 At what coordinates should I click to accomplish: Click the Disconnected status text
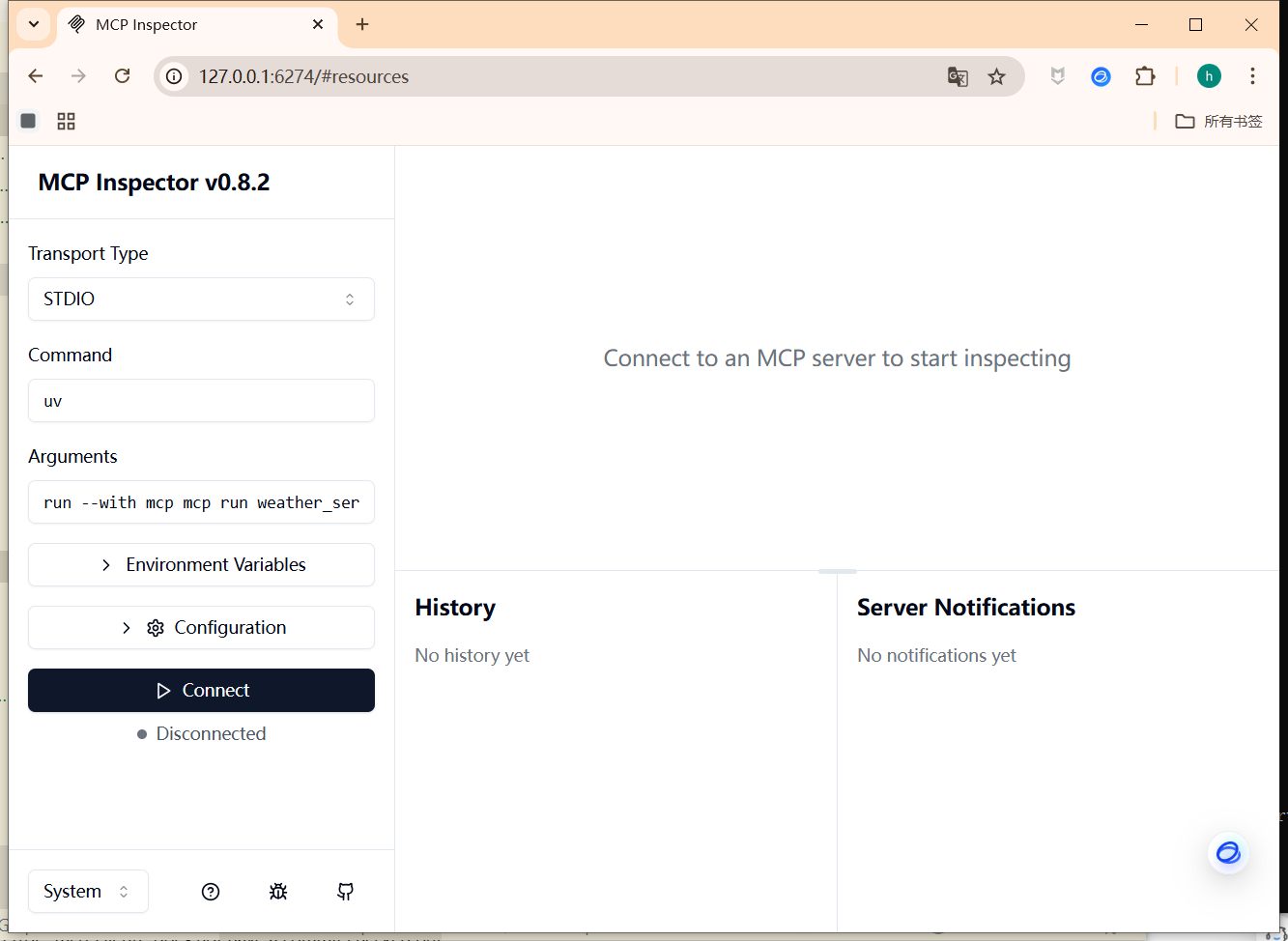pyautogui.click(x=211, y=733)
